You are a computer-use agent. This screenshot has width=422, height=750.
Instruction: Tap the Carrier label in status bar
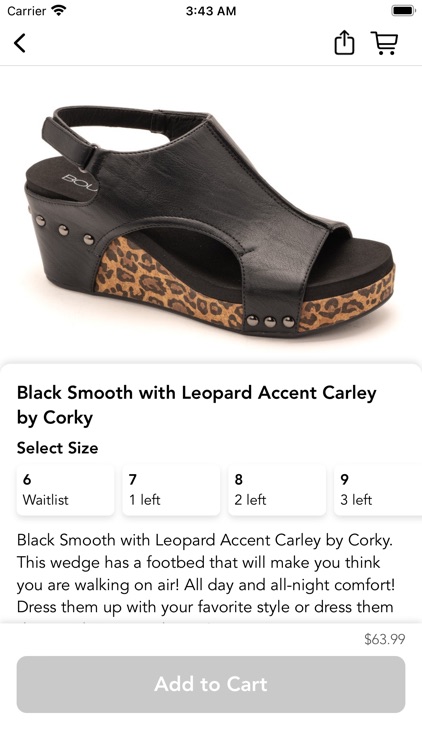[27, 11]
